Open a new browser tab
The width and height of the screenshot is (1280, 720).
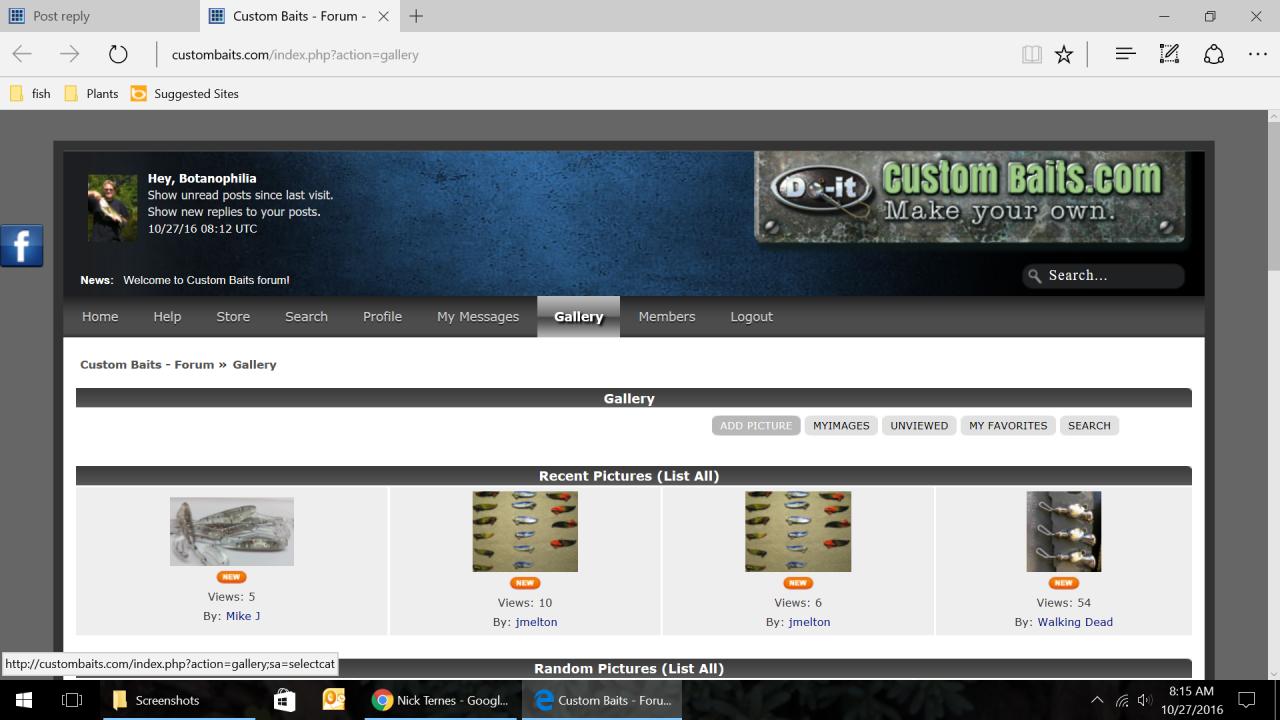point(416,16)
